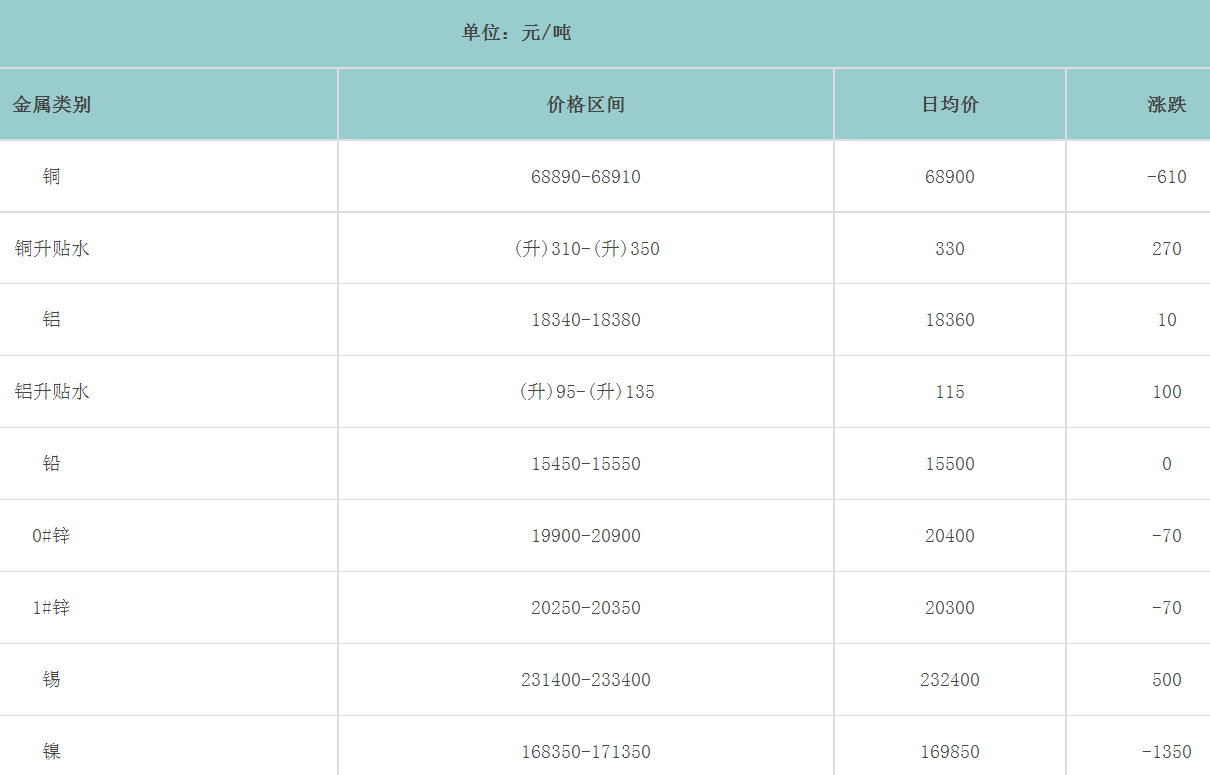Click the 铅 metal name cell
Screen dimensions: 1210x775
coord(52,464)
